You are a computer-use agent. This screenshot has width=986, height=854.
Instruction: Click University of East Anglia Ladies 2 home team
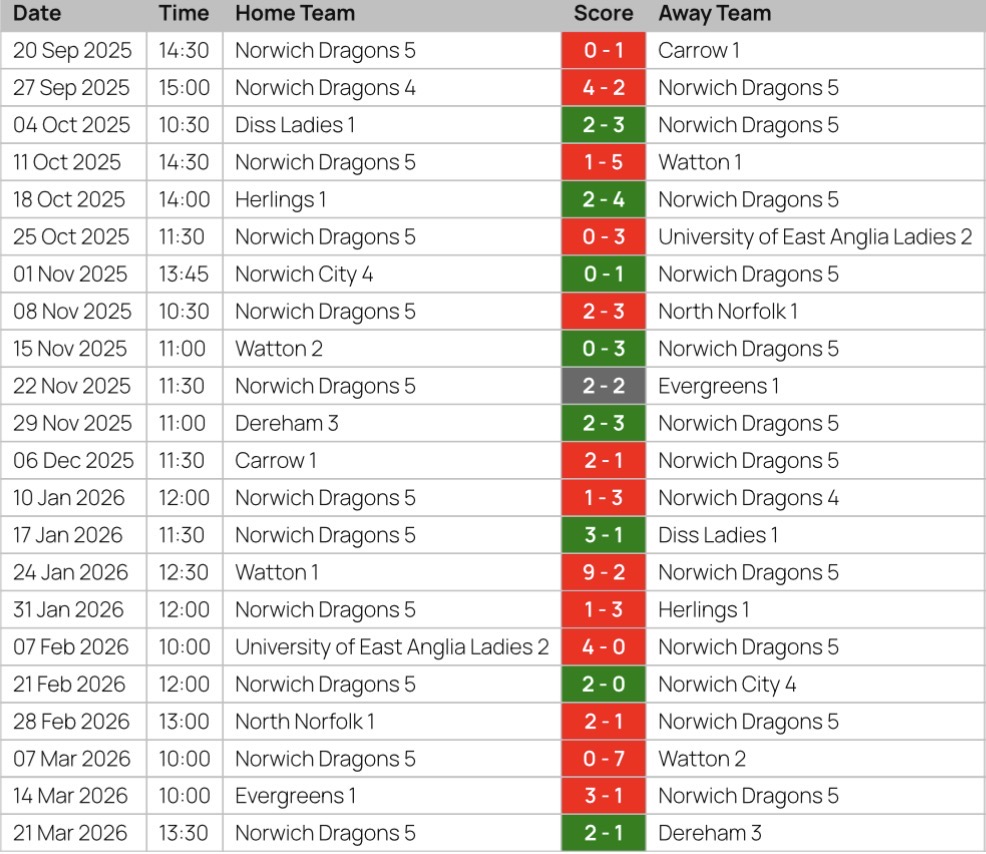[392, 647]
